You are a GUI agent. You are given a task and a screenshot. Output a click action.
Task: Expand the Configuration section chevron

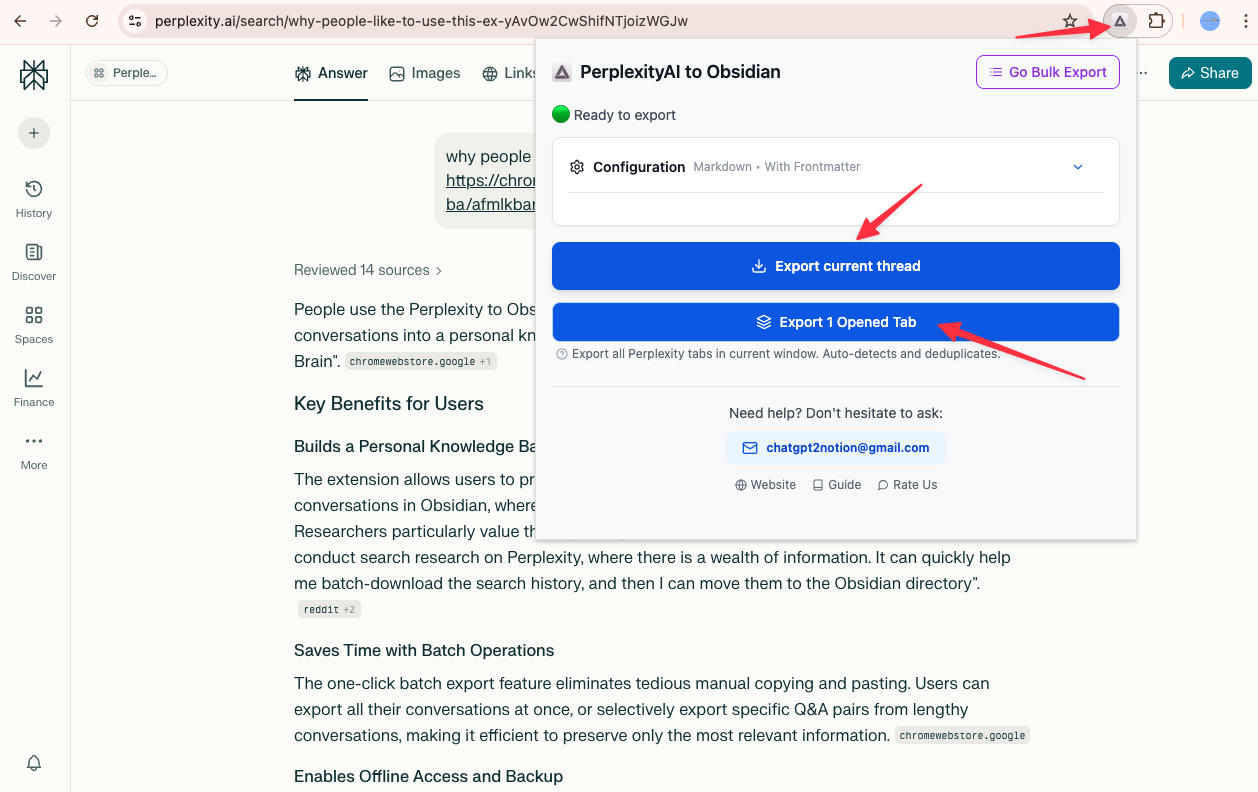[x=1078, y=167]
